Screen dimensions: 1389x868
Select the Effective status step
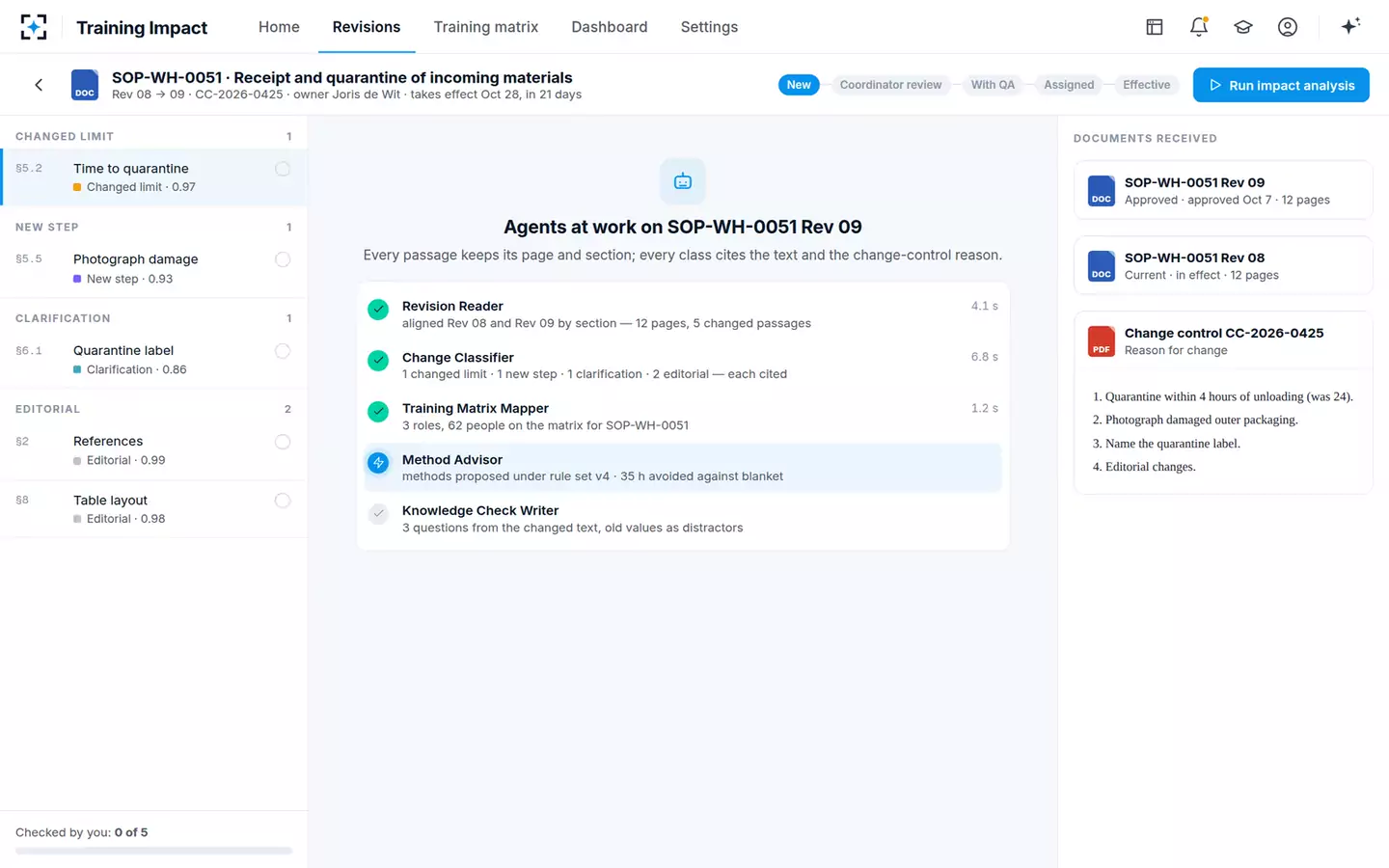tap(1146, 85)
